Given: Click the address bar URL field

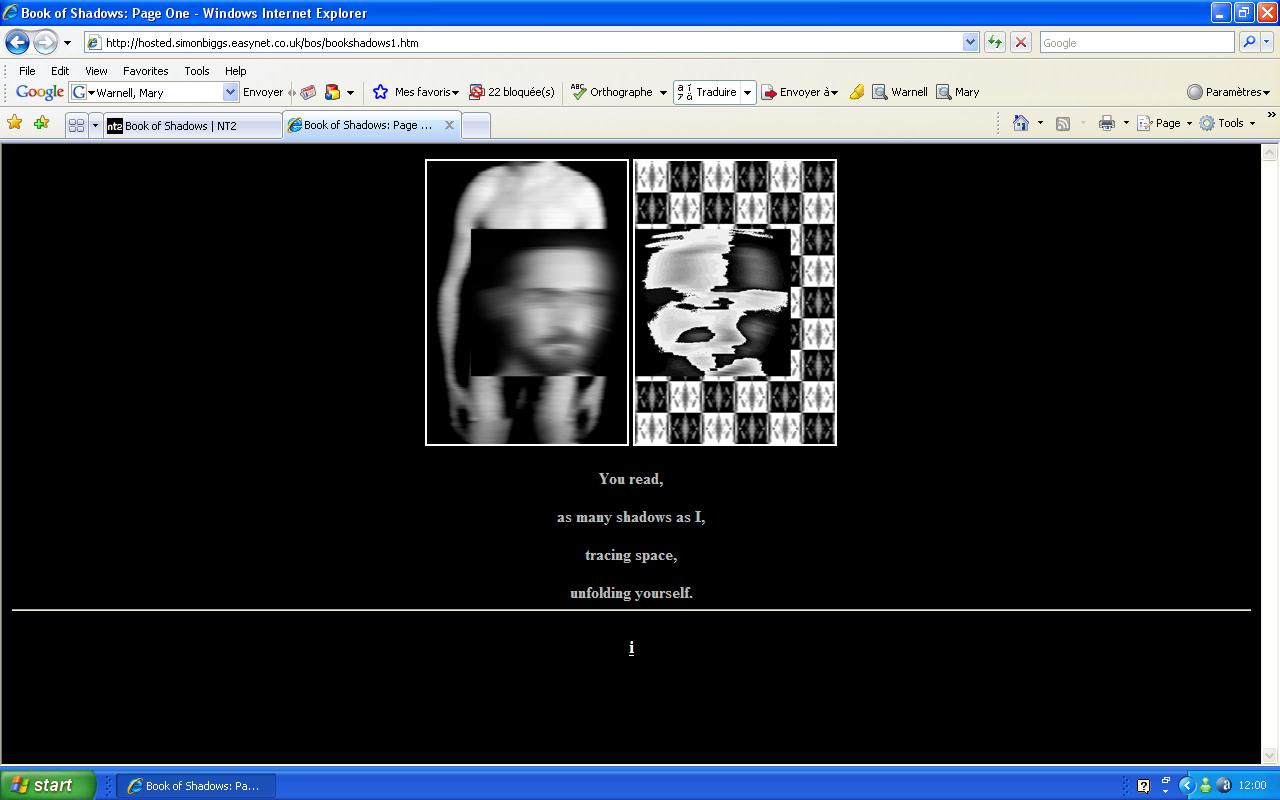Looking at the screenshot, I should point(522,42).
